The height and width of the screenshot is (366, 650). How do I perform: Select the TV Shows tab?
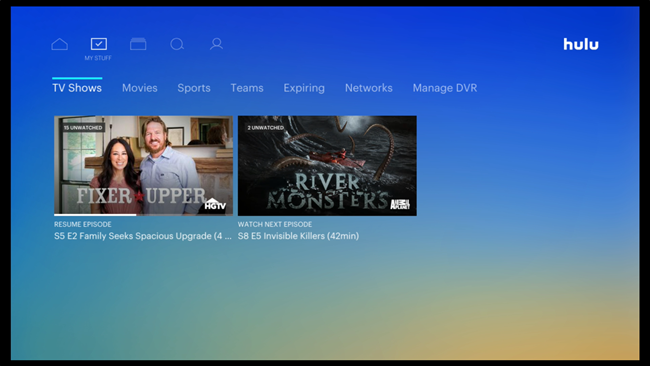(x=77, y=88)
